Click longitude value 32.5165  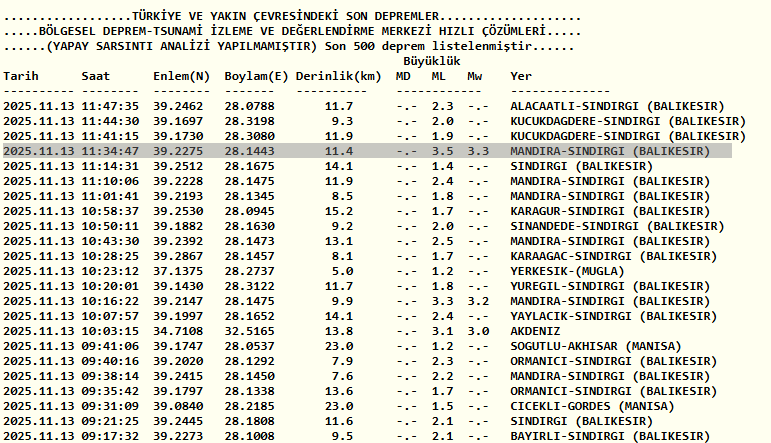tap(249, 331)
